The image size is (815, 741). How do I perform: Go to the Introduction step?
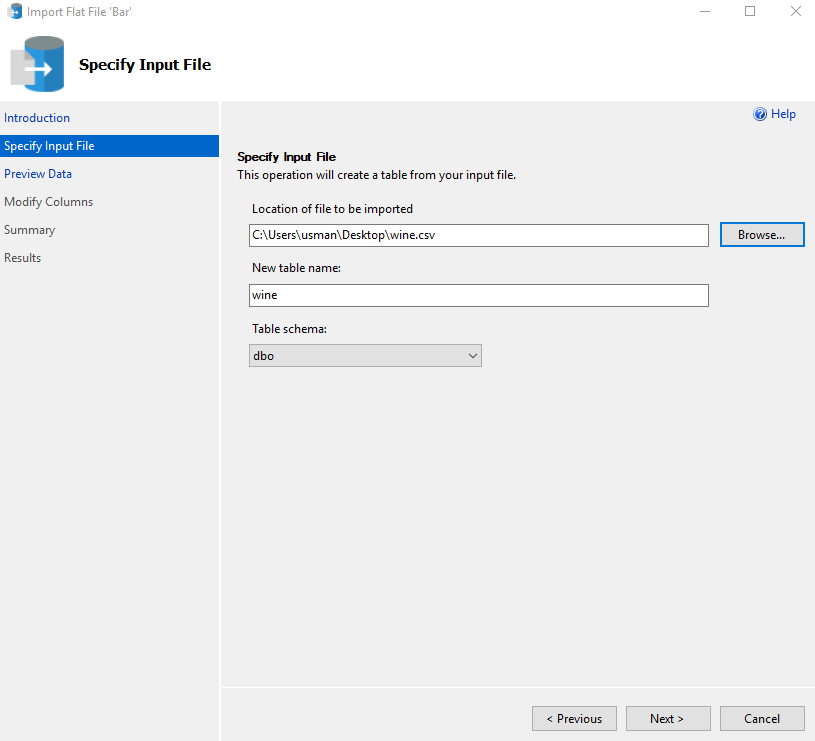tap(37, 118)
